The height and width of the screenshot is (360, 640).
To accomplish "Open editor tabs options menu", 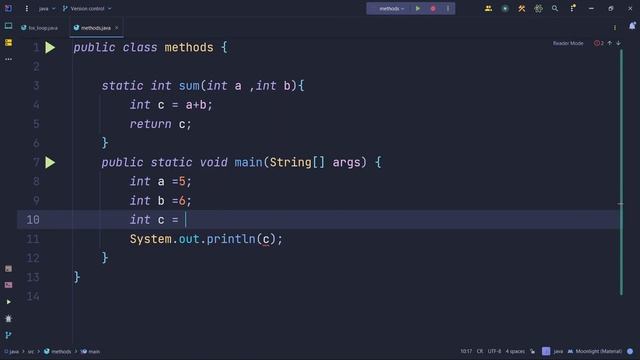I will point(615,28).
